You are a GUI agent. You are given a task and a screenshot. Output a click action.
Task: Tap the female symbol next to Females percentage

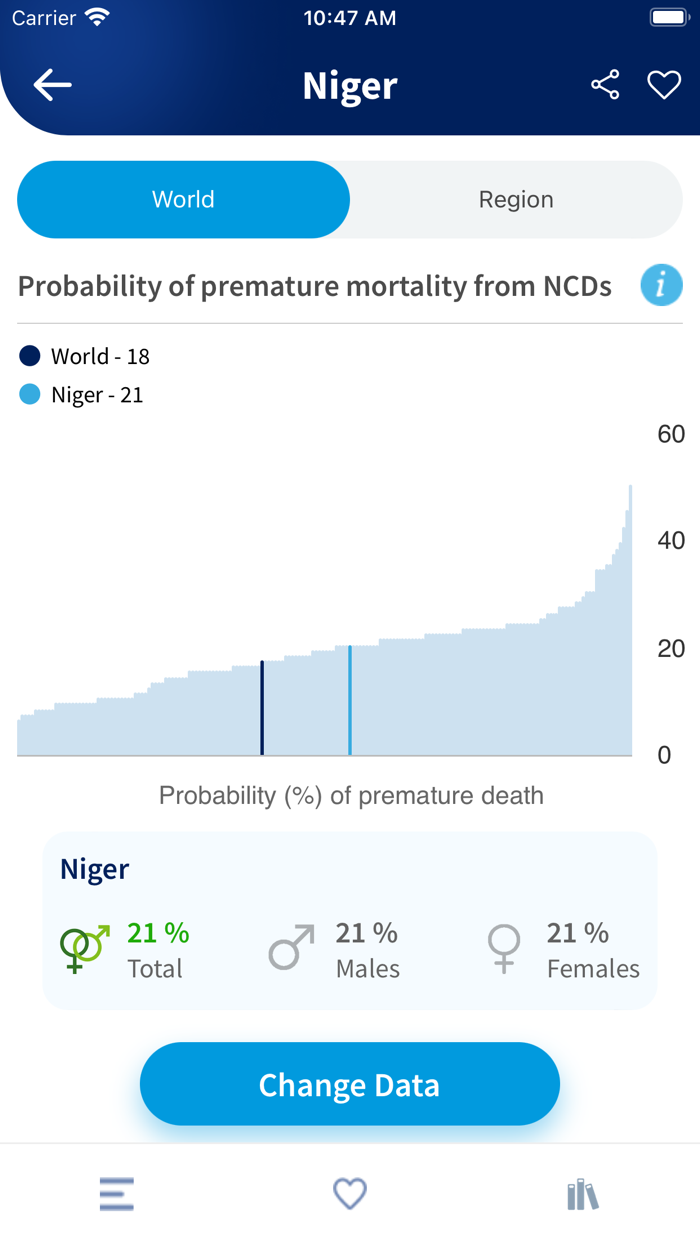505,948
